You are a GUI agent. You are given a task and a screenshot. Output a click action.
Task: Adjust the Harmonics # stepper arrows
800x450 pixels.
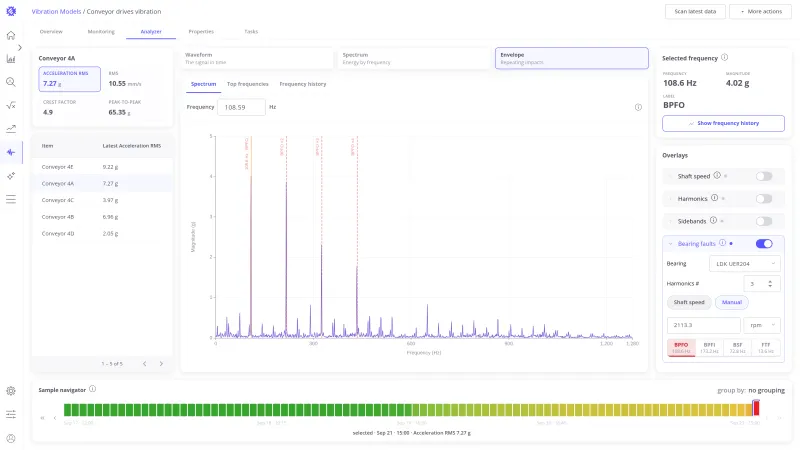pyautogui.click(x=770, y=284)
